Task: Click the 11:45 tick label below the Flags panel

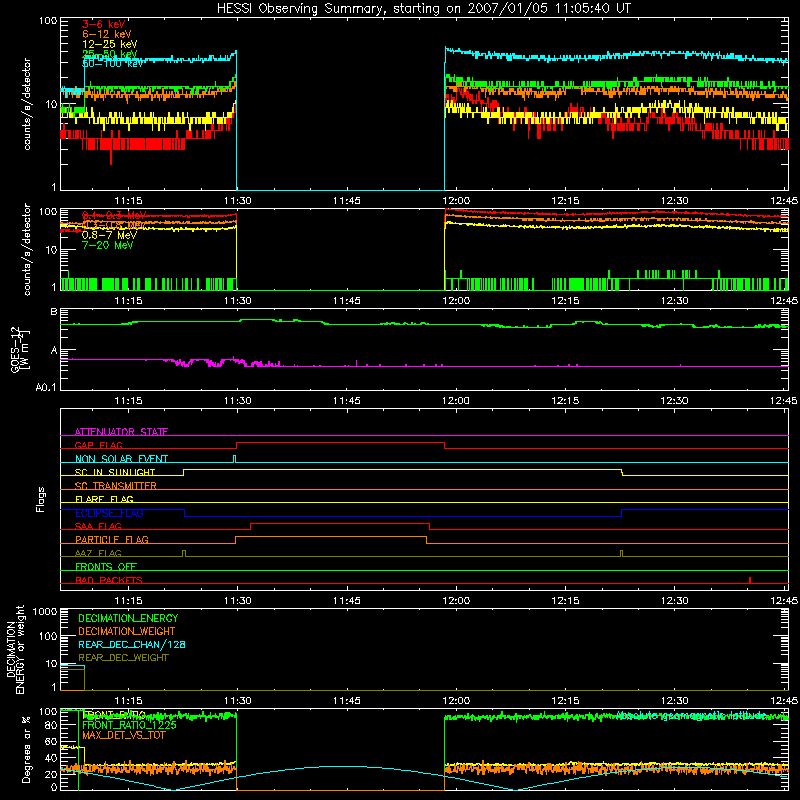Action: [346, 601]
